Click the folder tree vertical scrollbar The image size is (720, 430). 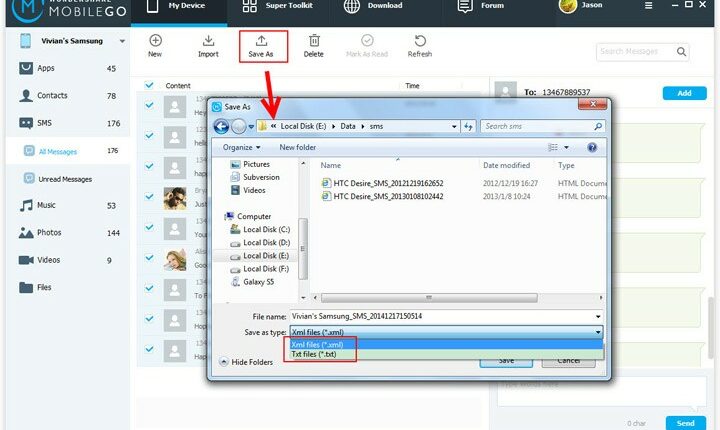click(303, 249)
